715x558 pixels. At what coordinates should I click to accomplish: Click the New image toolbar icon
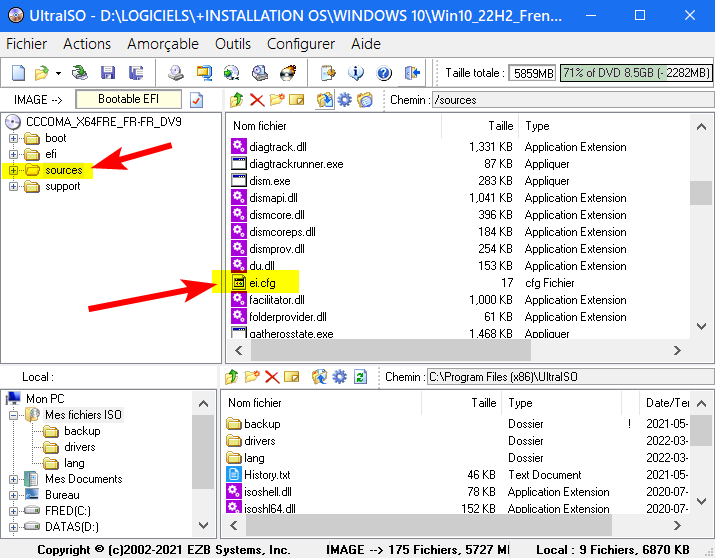pyautogui.click(x=18, y=73)
